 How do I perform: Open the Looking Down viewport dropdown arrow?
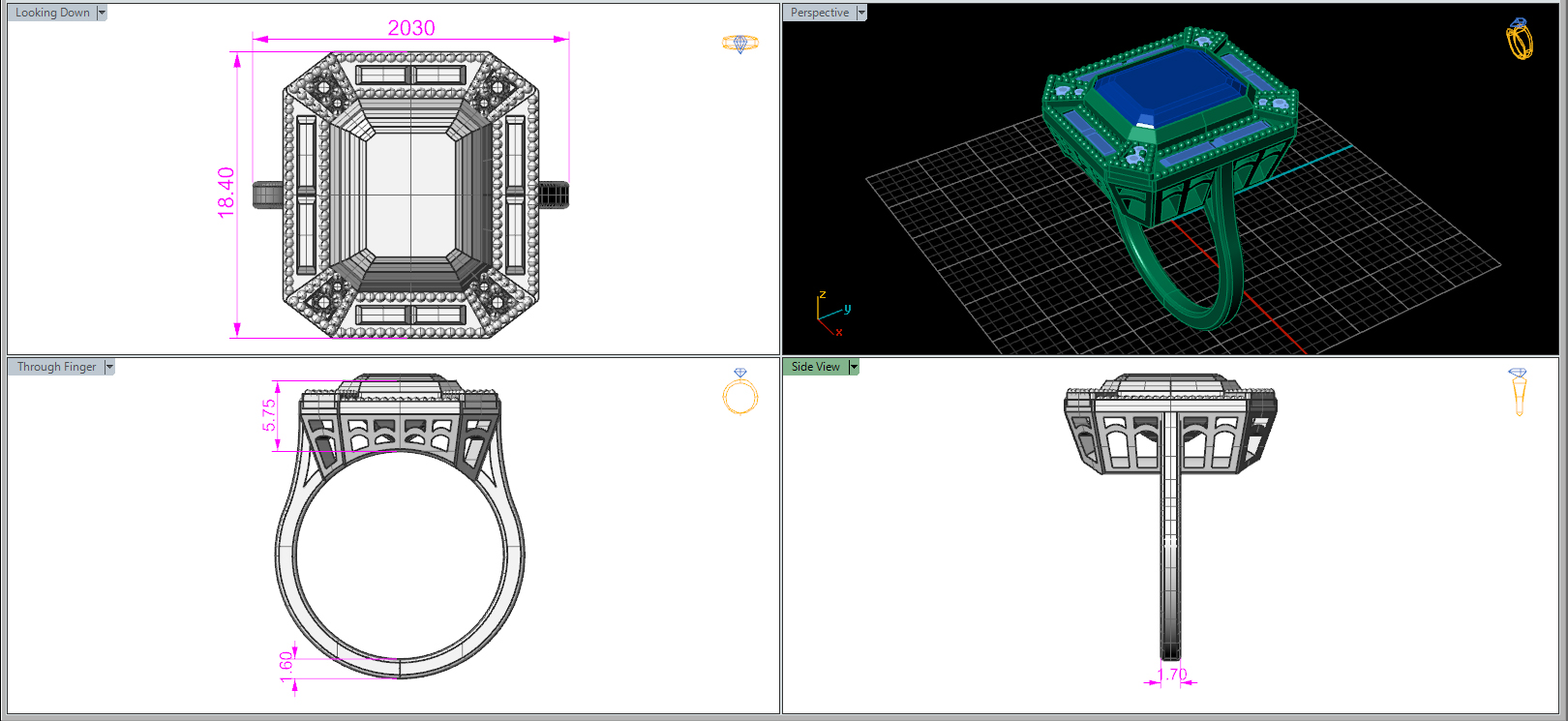(x=102, y=13)
